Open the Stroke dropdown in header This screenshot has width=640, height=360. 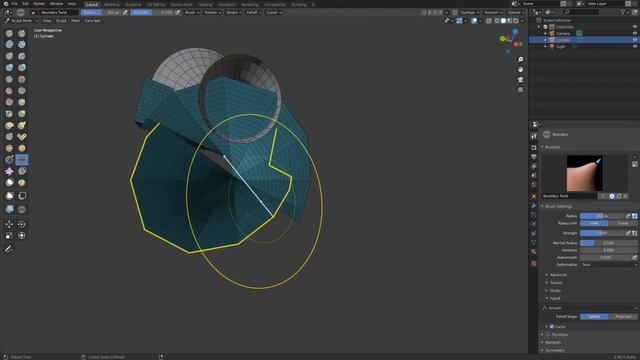(233, 12)
